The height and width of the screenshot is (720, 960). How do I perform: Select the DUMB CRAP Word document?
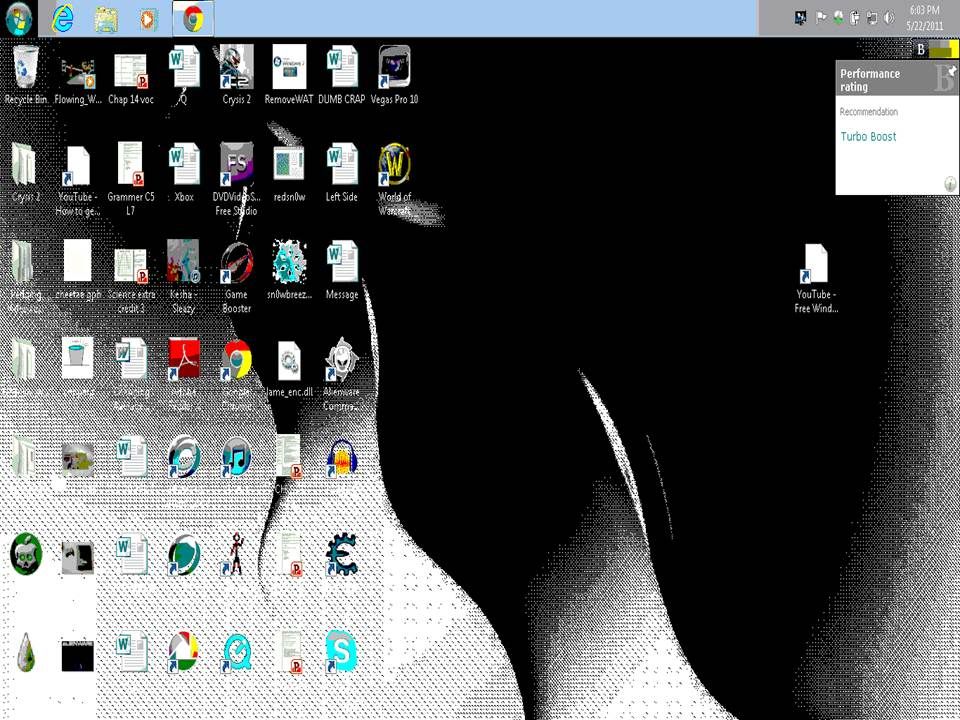pos(341,69)
